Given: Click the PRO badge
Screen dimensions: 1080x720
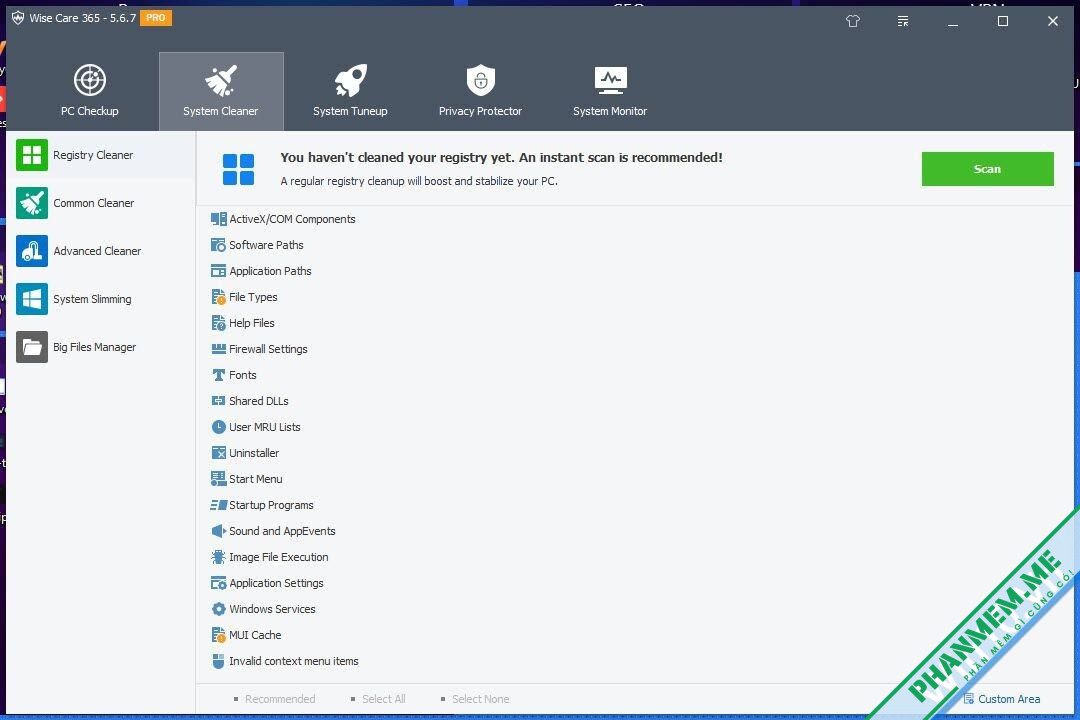Looking at the screenshot, I should [x=156, y=18].
